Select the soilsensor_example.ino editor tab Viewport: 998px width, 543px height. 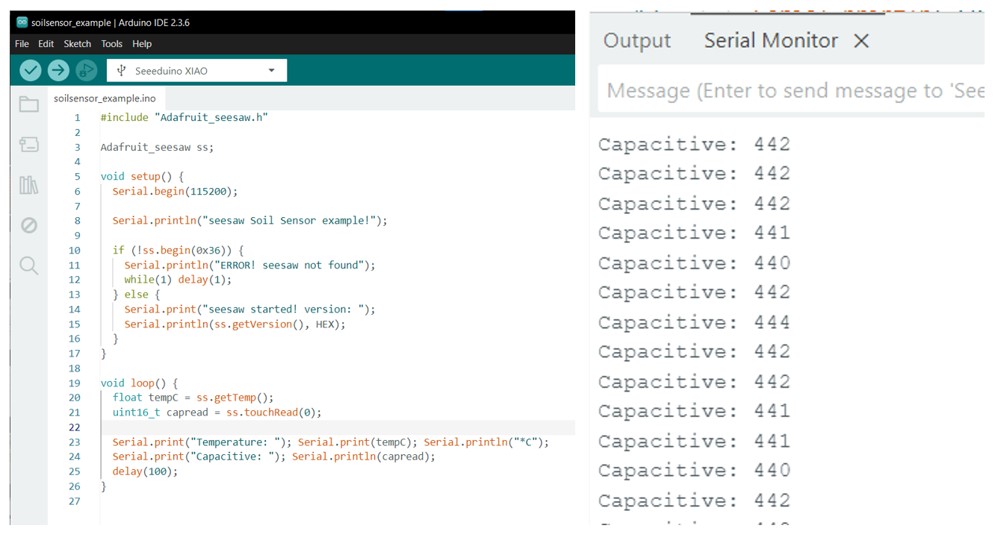[105, 99]
